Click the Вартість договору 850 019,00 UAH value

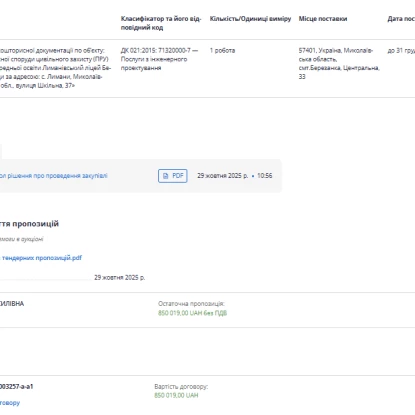(176, 395)
